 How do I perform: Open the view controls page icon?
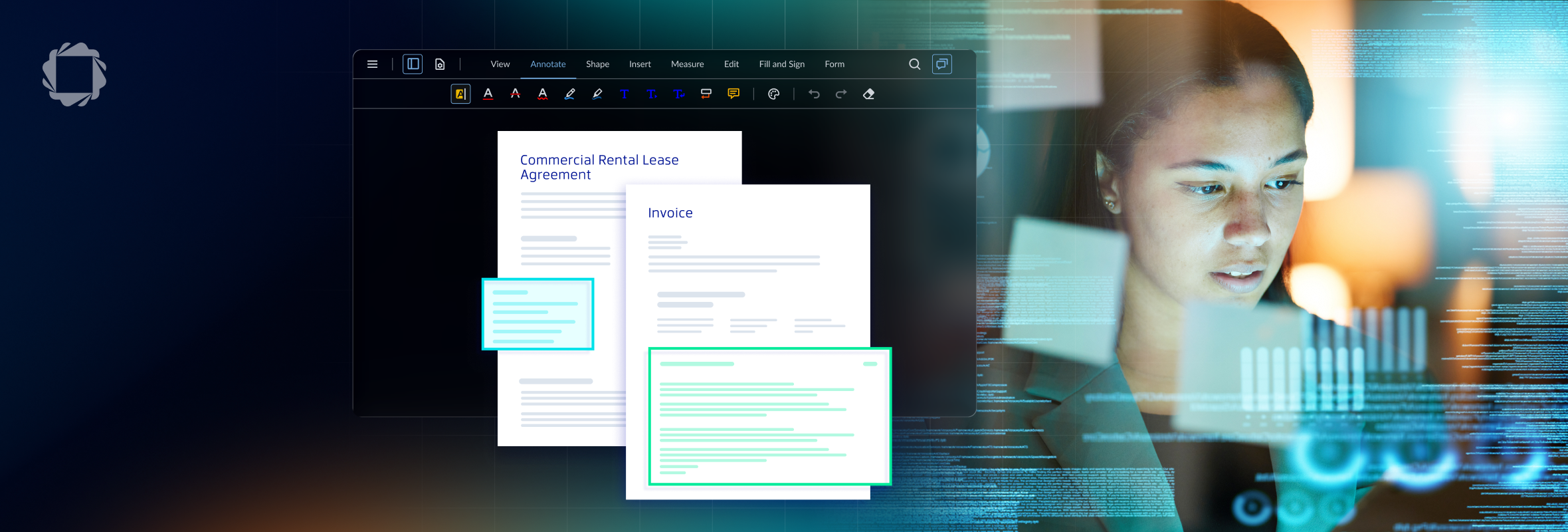[440, 65]
